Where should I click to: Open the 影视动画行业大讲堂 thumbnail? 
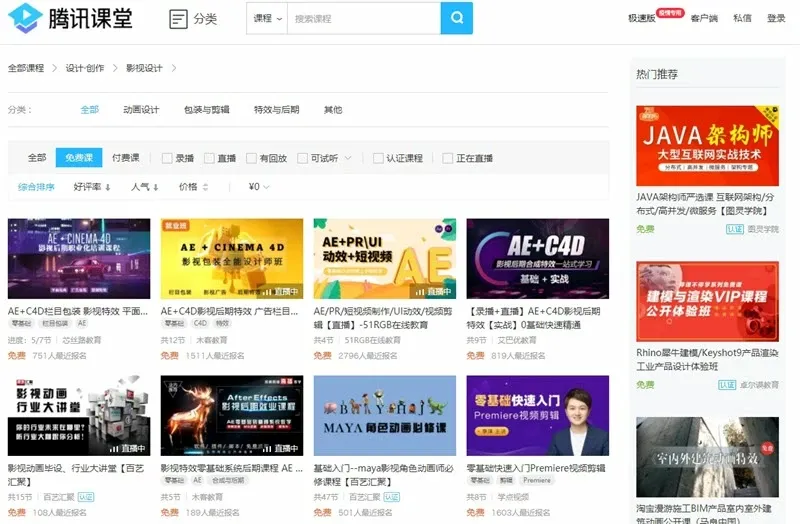point(79,416)
